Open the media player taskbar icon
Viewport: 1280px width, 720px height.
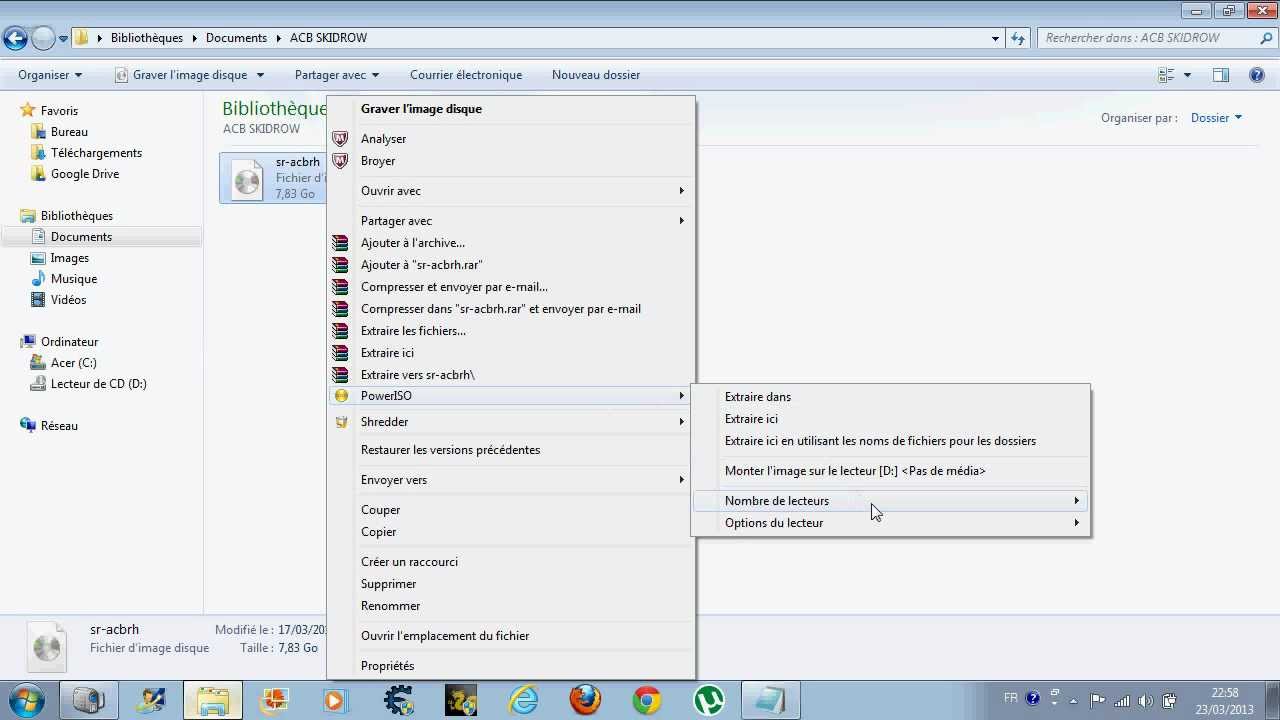[x=335, y=701]
